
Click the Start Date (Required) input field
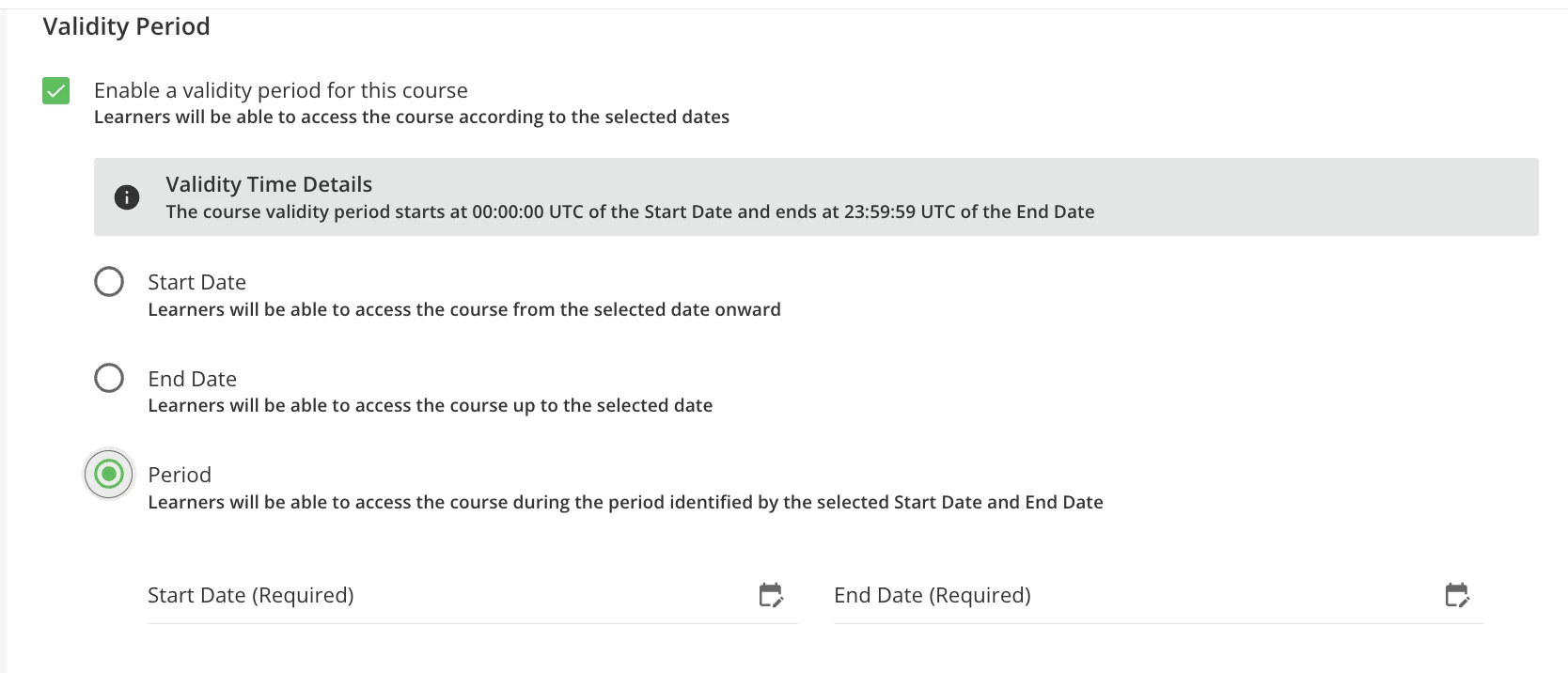(x=442, y=596)
